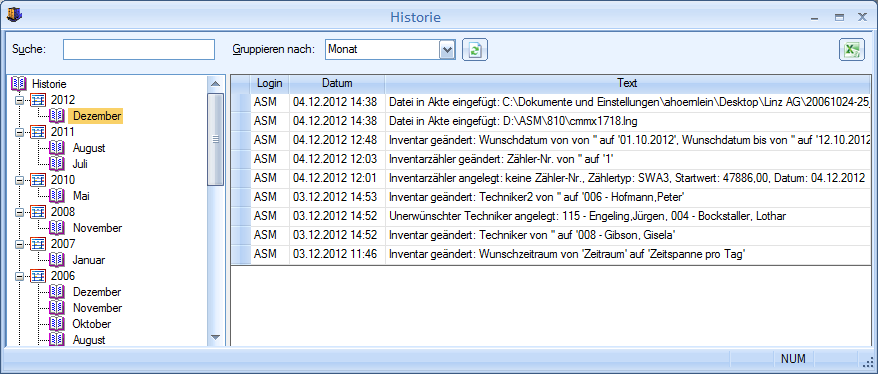Click the 2008 year calendar icon
This screenshot has height=374, width=878.
pos(38,212)
